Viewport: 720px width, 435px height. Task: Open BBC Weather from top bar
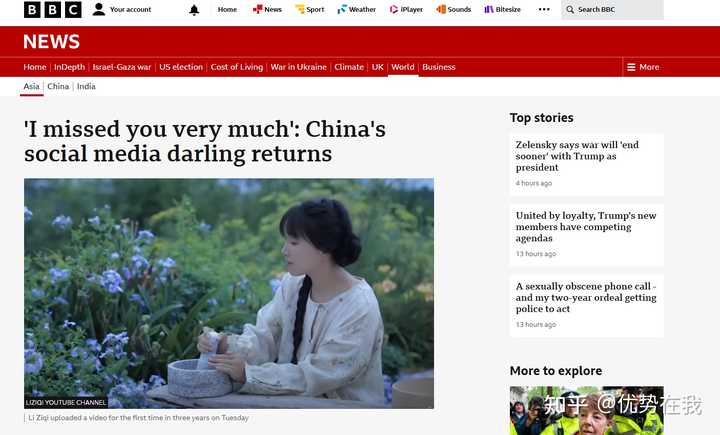(356, 9)
